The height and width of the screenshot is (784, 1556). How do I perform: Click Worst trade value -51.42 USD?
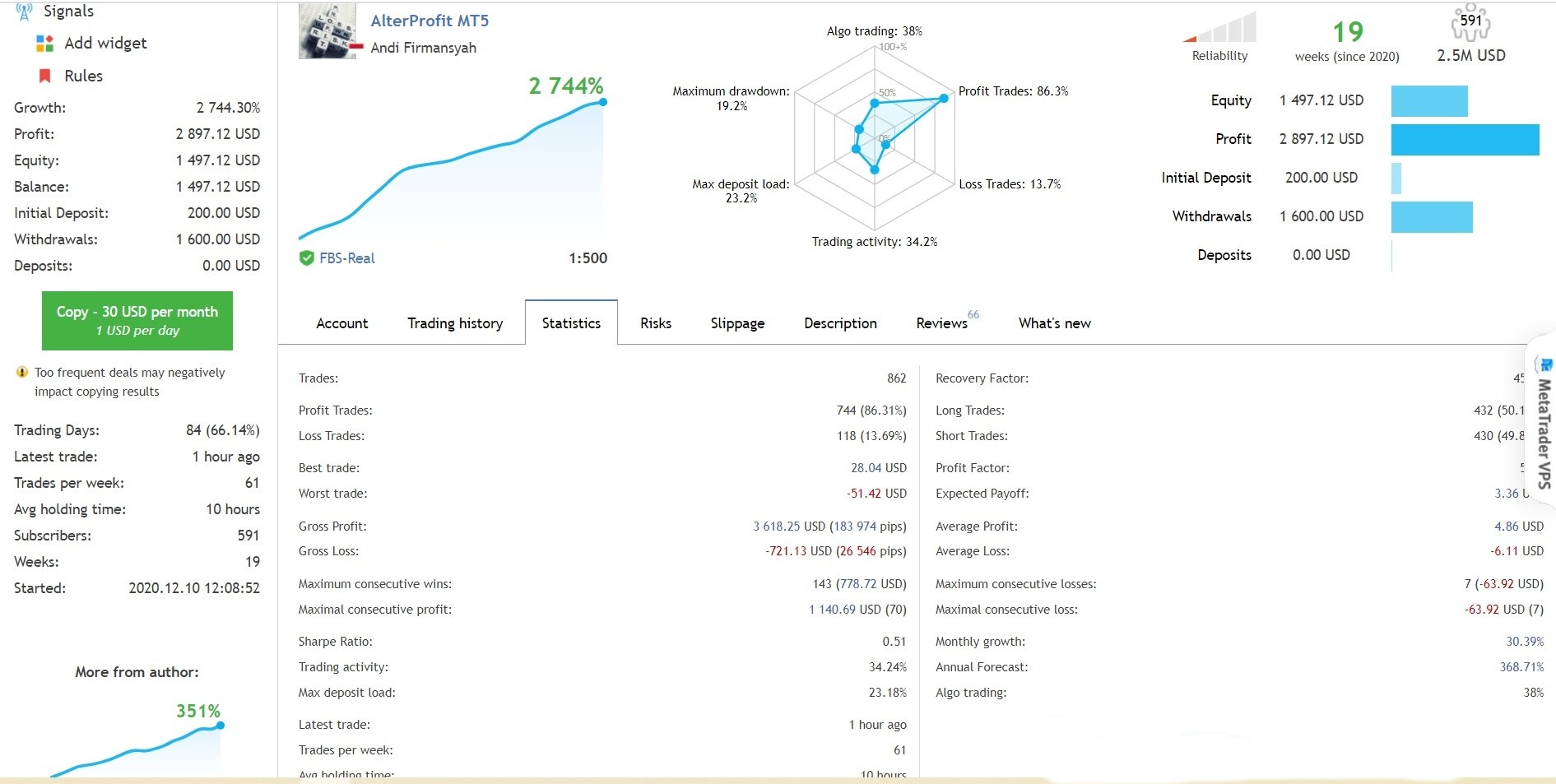coord(876,494)
